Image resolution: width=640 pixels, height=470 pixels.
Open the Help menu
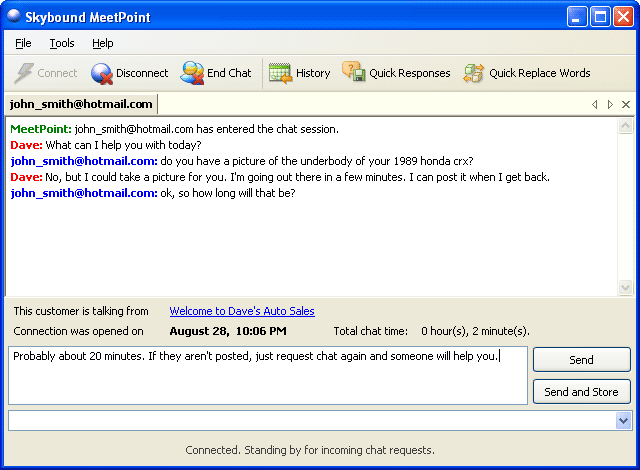(x=102, y=43)
